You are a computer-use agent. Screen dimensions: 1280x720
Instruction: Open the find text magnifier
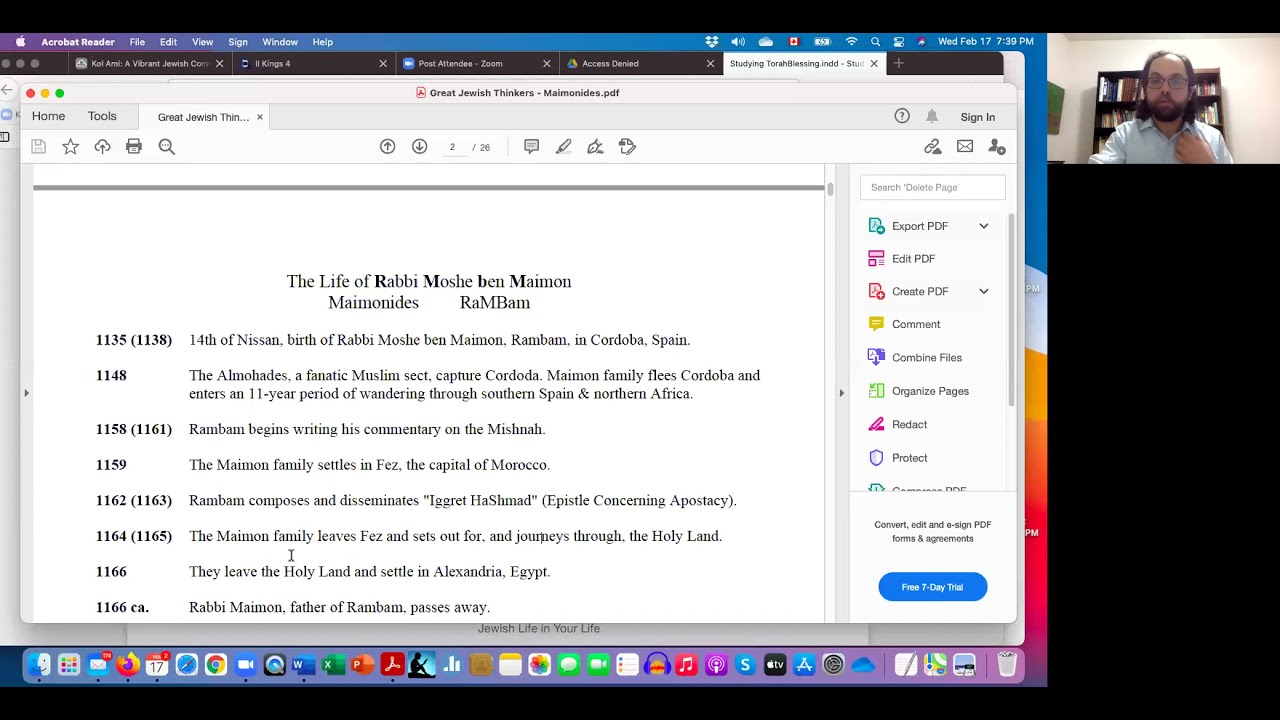pos(167,147)
